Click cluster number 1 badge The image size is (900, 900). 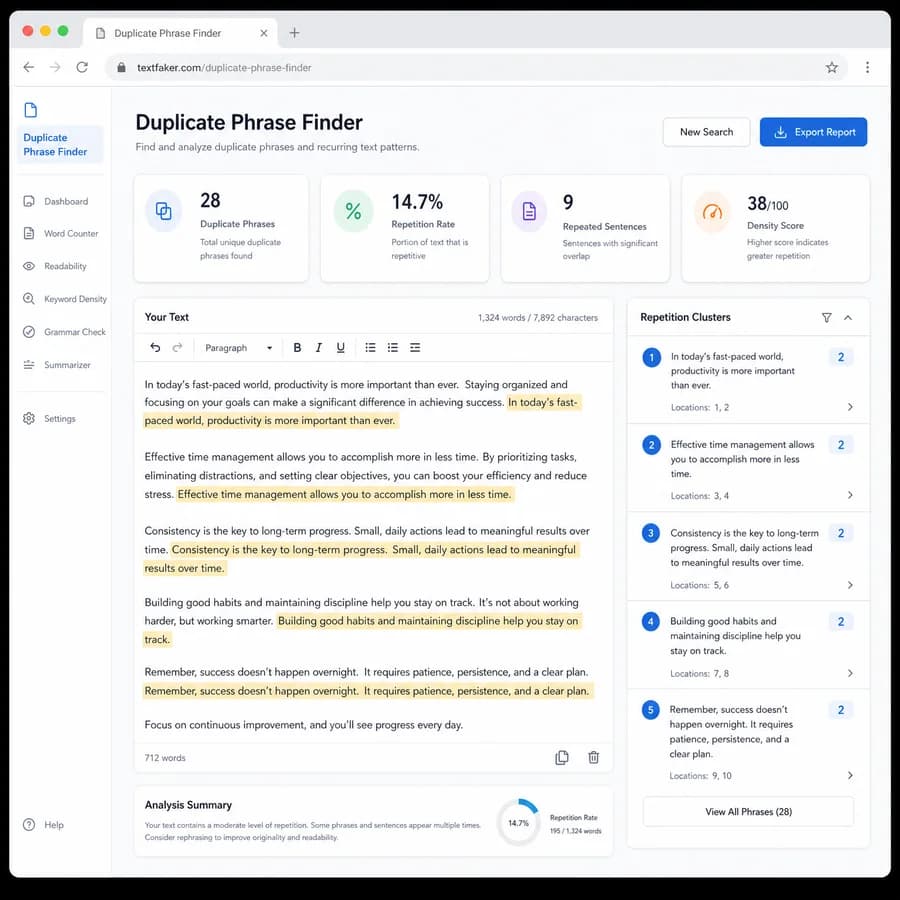651,358
